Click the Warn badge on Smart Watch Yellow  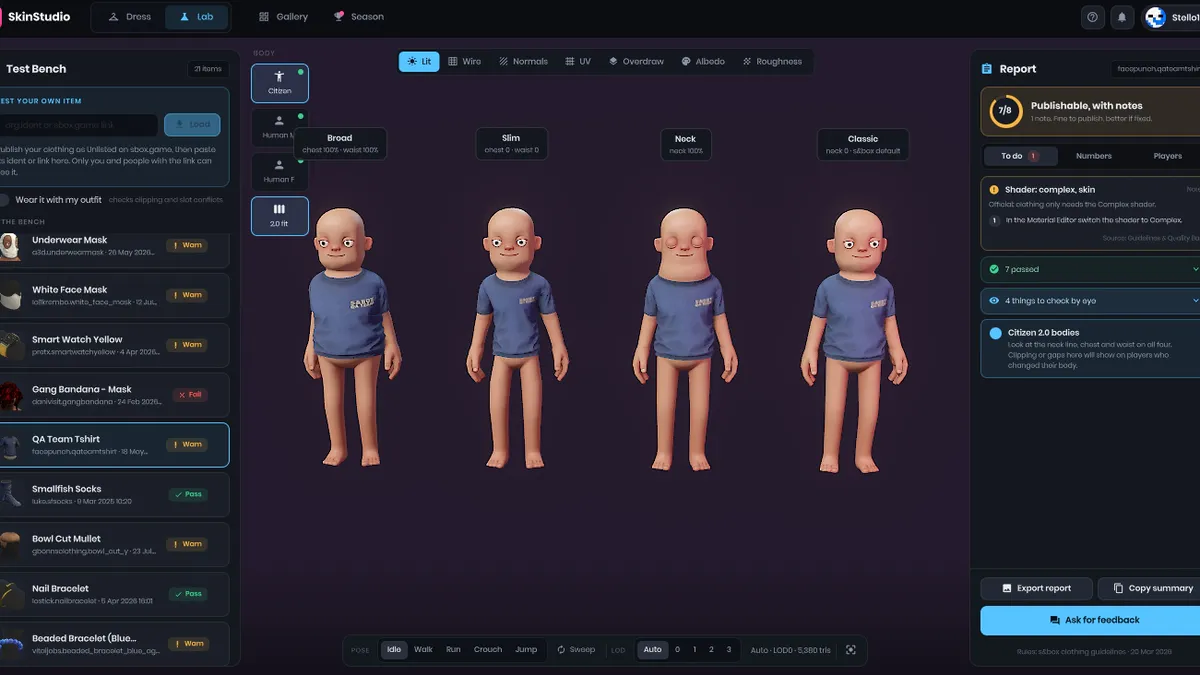[188, 345]
